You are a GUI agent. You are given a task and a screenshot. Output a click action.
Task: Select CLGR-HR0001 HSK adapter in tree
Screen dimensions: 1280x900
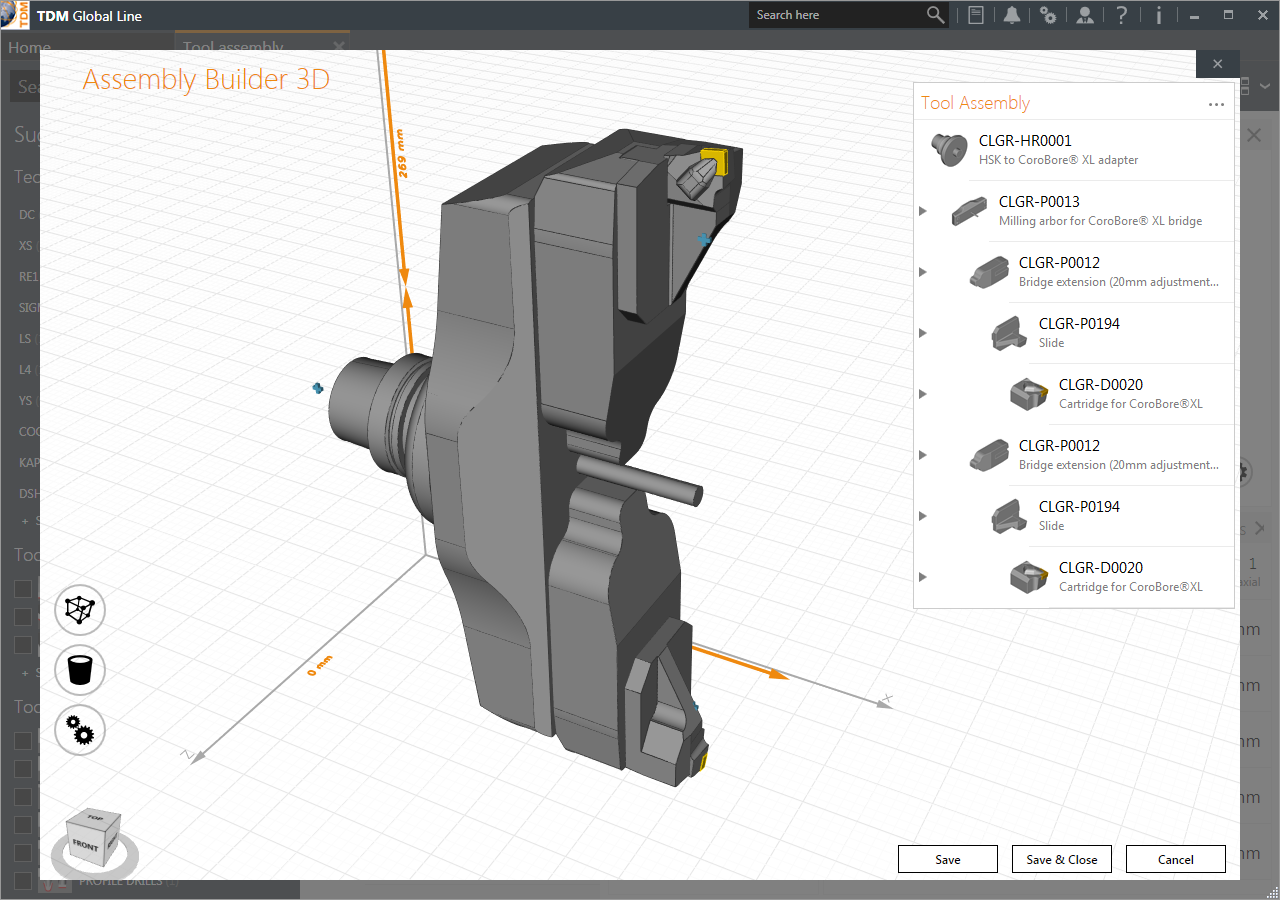pyautogui.click(x=1025, y=141)
